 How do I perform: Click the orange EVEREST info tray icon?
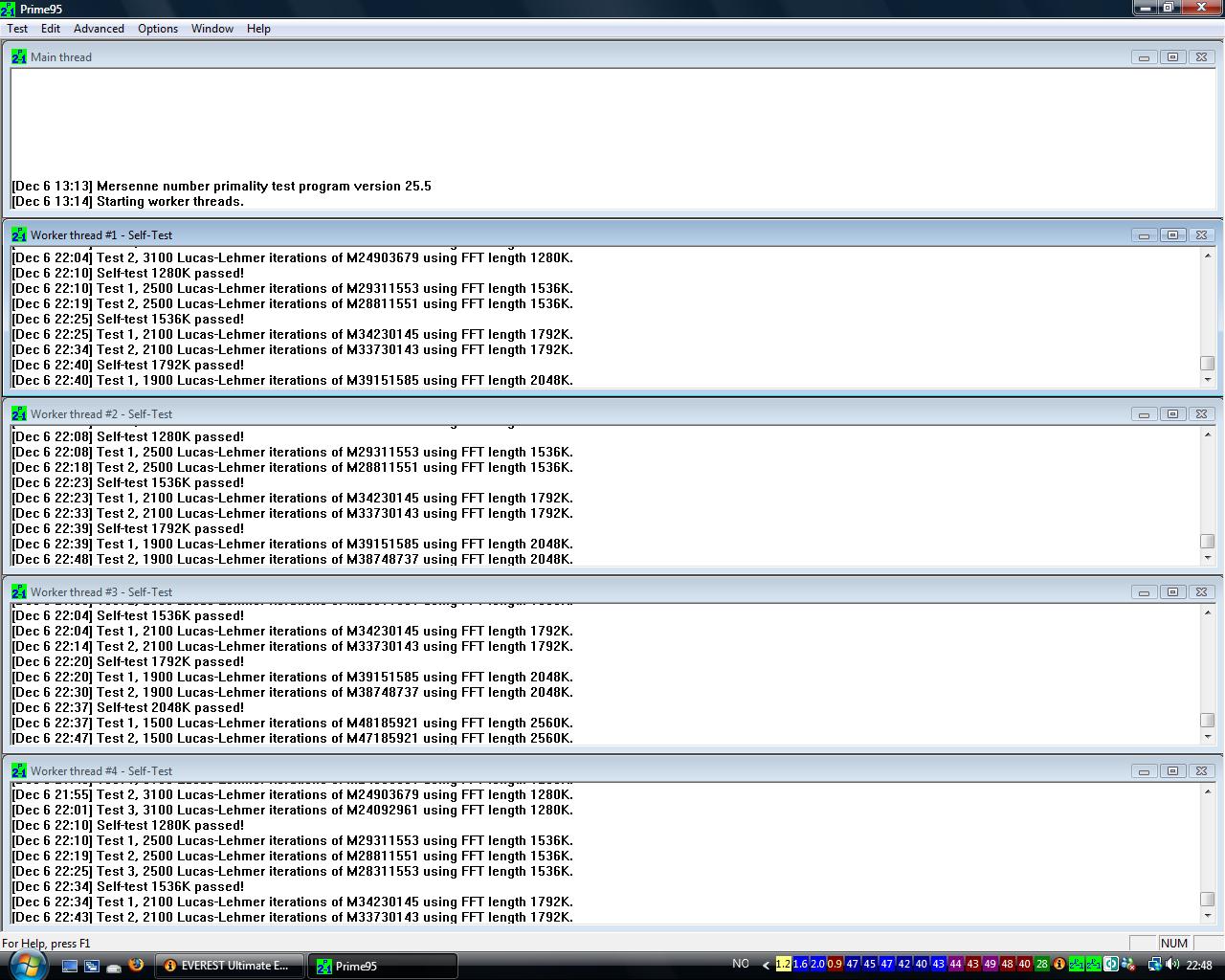[x=1059, y=964]
